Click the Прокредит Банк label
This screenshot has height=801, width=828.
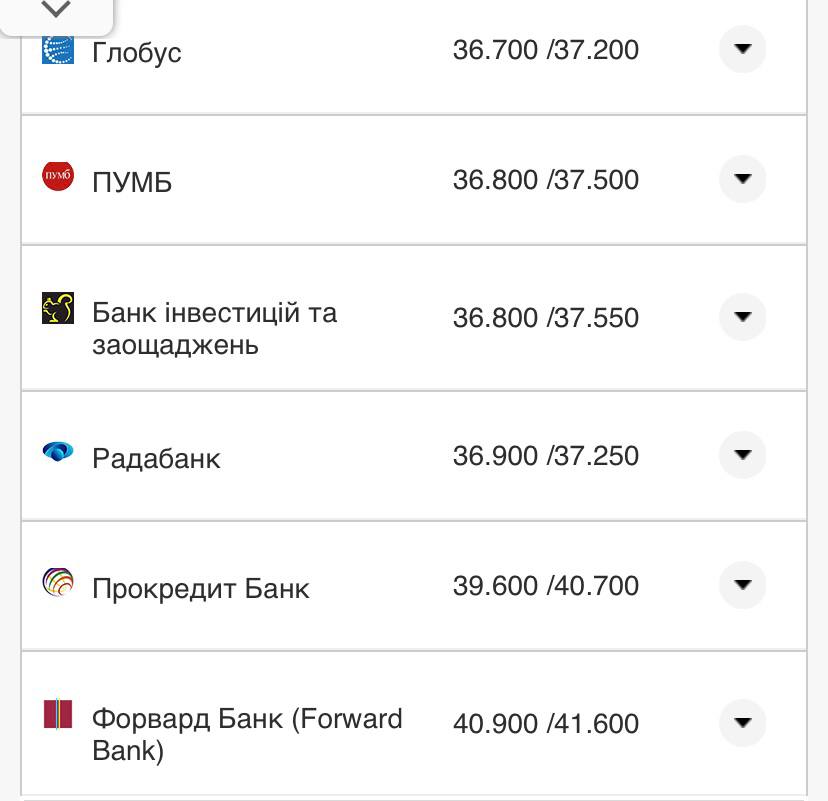pyautogui.click(x=200, y=588)
